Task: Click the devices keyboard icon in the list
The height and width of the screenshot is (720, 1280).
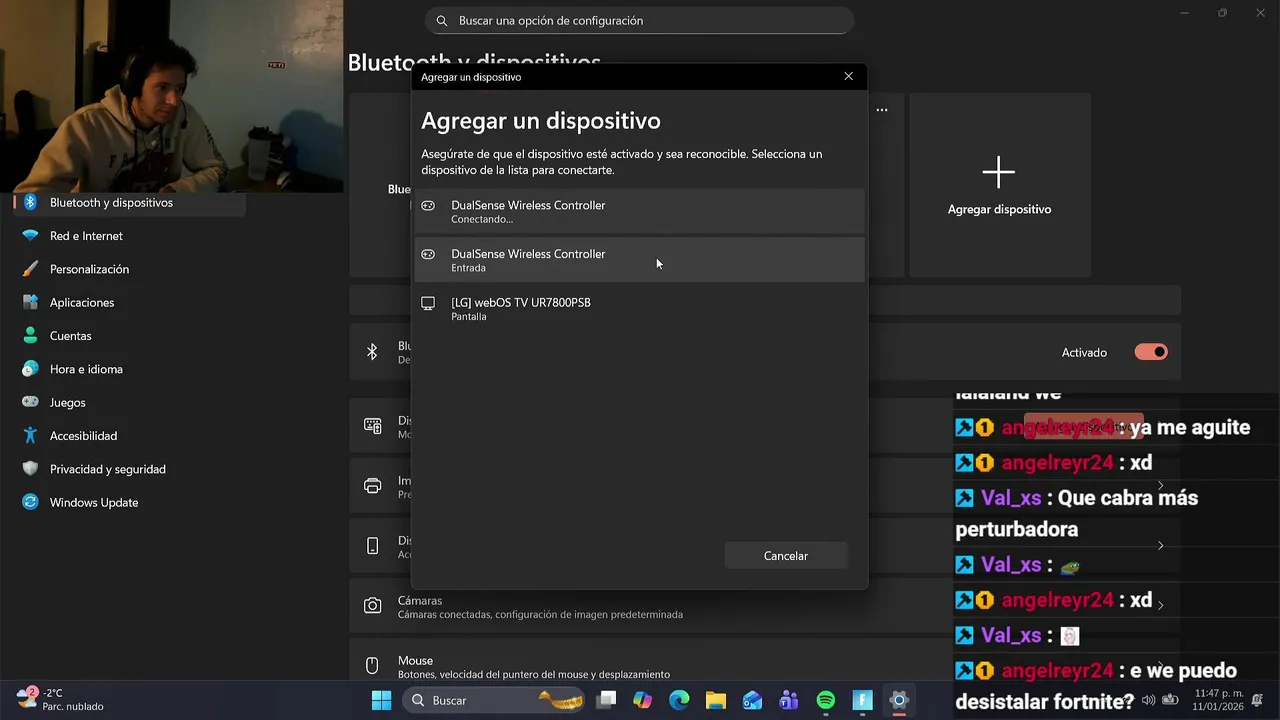Action: (x=372, y=426)
